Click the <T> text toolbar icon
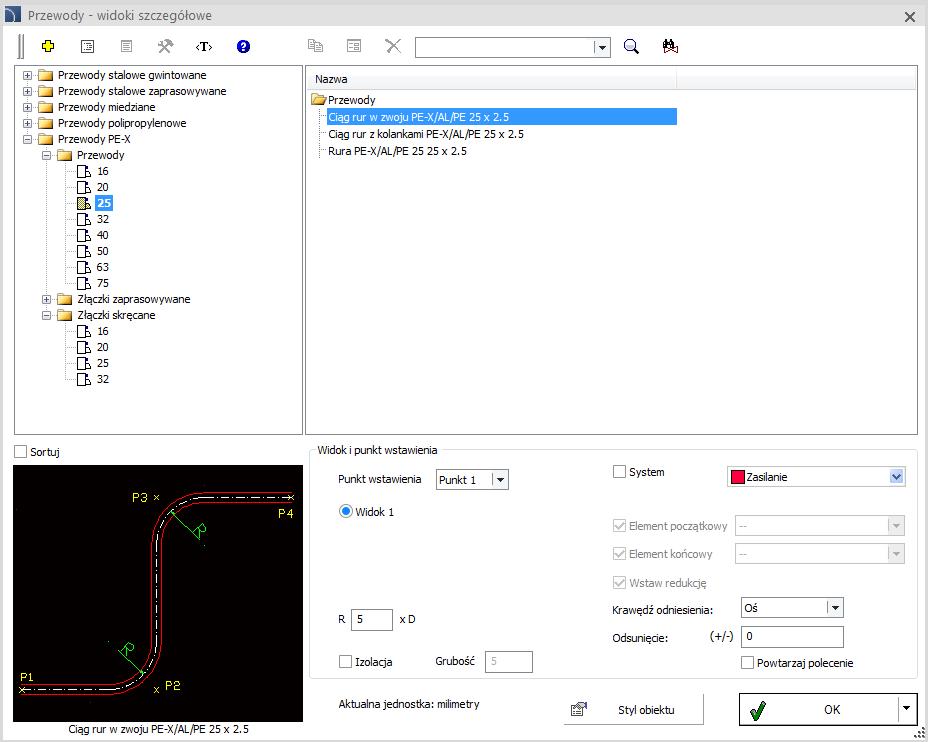928x742 pixels. 204,46
